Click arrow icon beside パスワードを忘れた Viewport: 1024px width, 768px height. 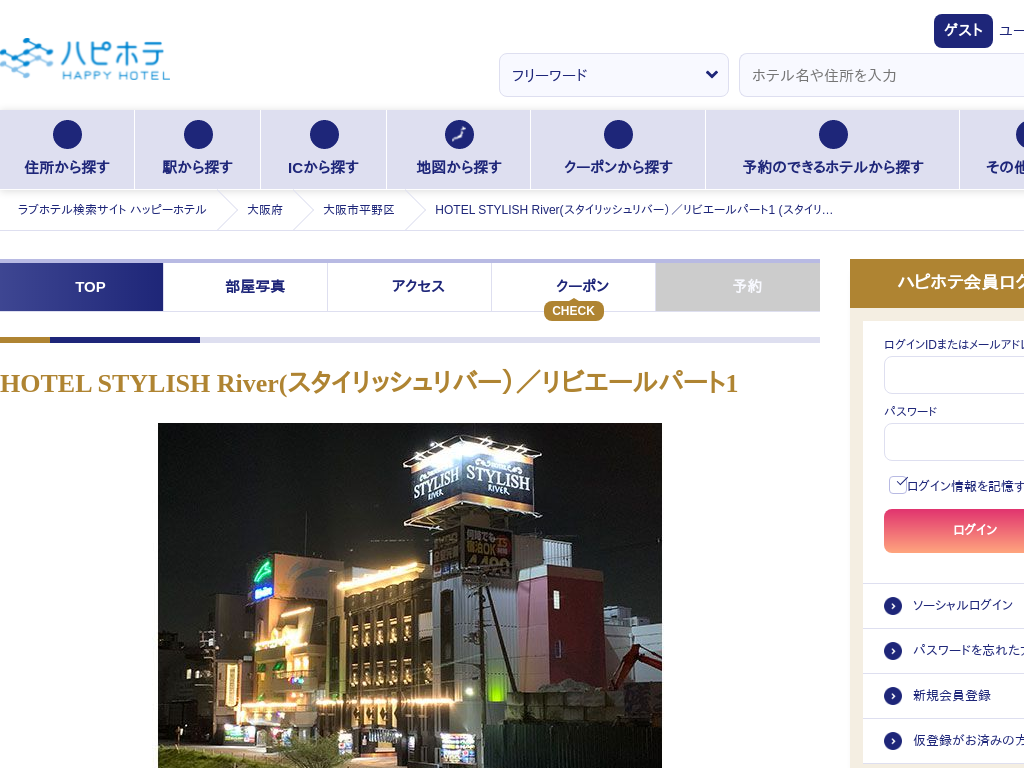pos(893,651)
